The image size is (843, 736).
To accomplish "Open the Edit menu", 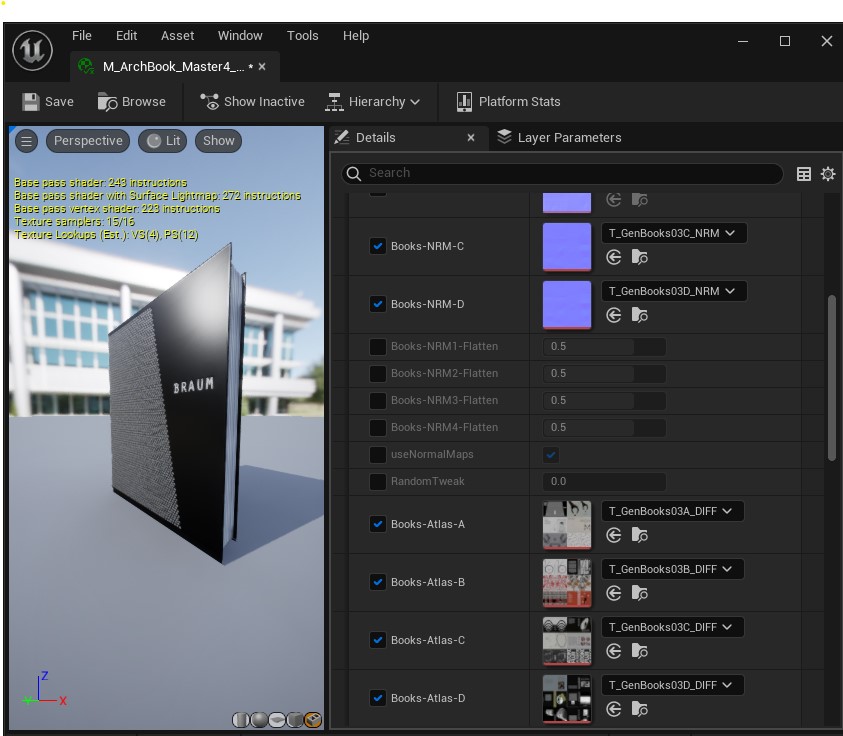I will [126, 35].
